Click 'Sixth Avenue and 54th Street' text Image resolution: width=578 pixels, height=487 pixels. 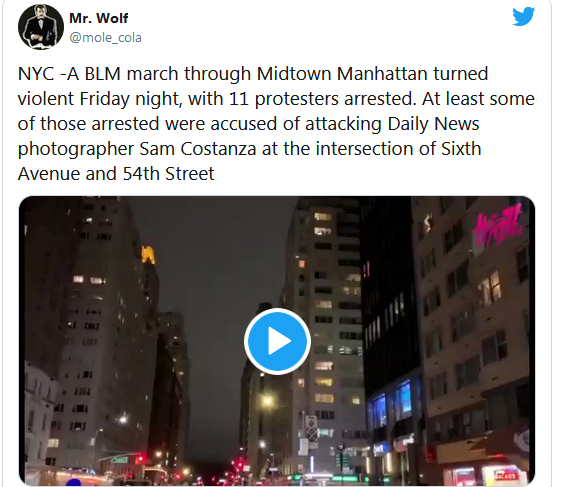[250, 161]
